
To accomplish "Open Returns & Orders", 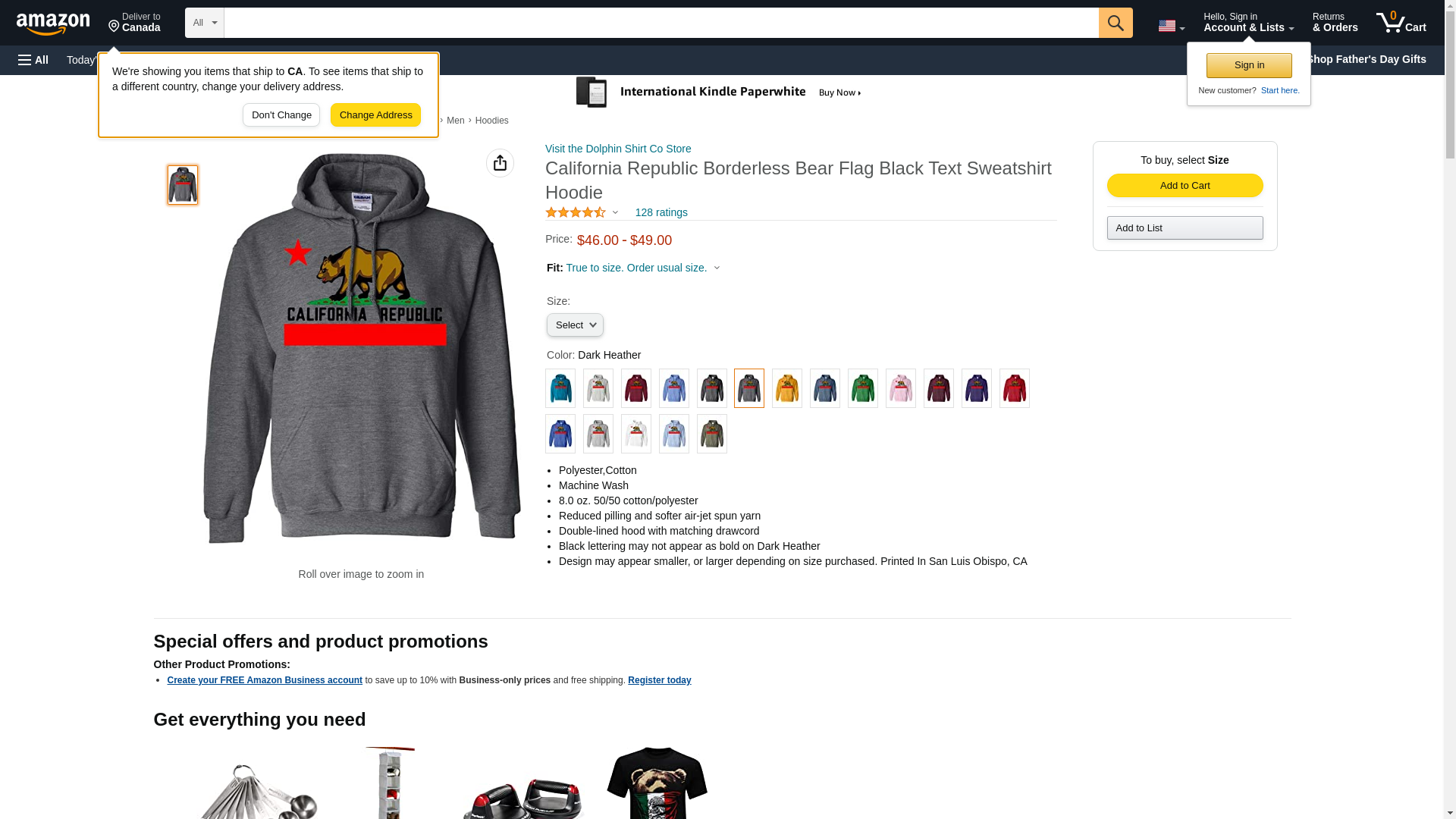I will (x=1335, y=23).
